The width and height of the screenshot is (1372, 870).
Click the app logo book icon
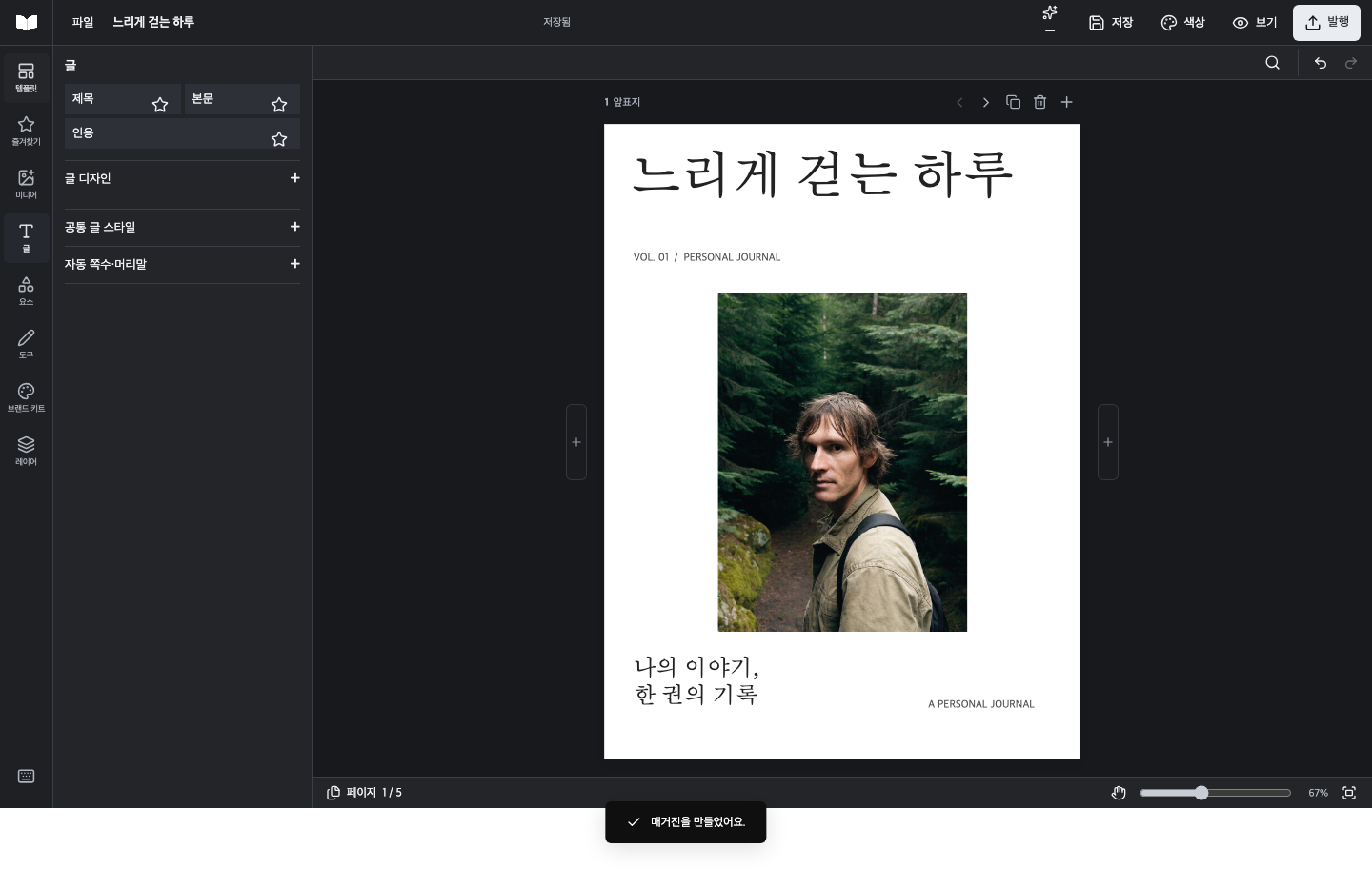[27, 22]
